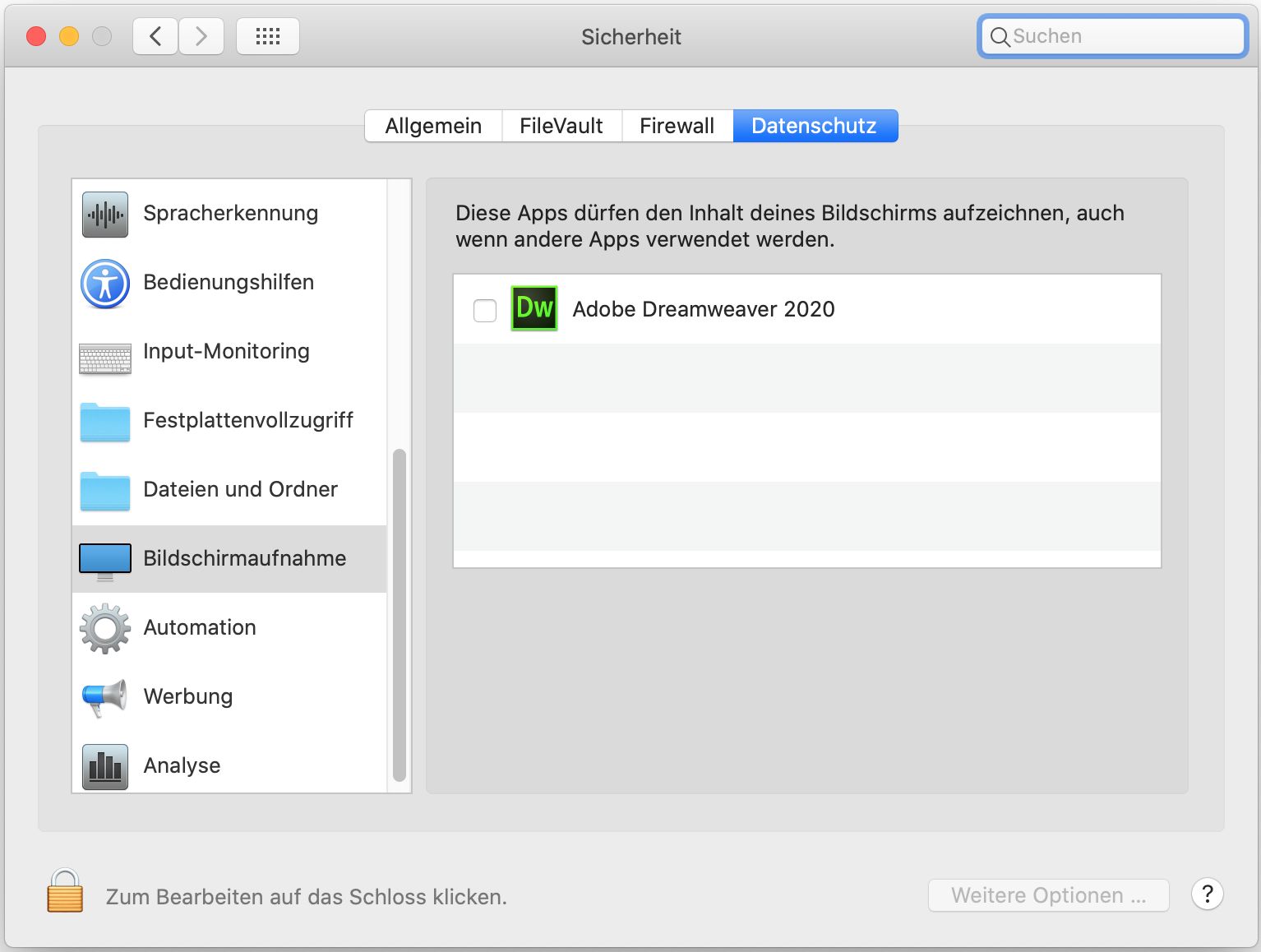Click the Bildschirmaufnahme monitor icon
This screenshot has height=952, width=1261.
point(105,561)
